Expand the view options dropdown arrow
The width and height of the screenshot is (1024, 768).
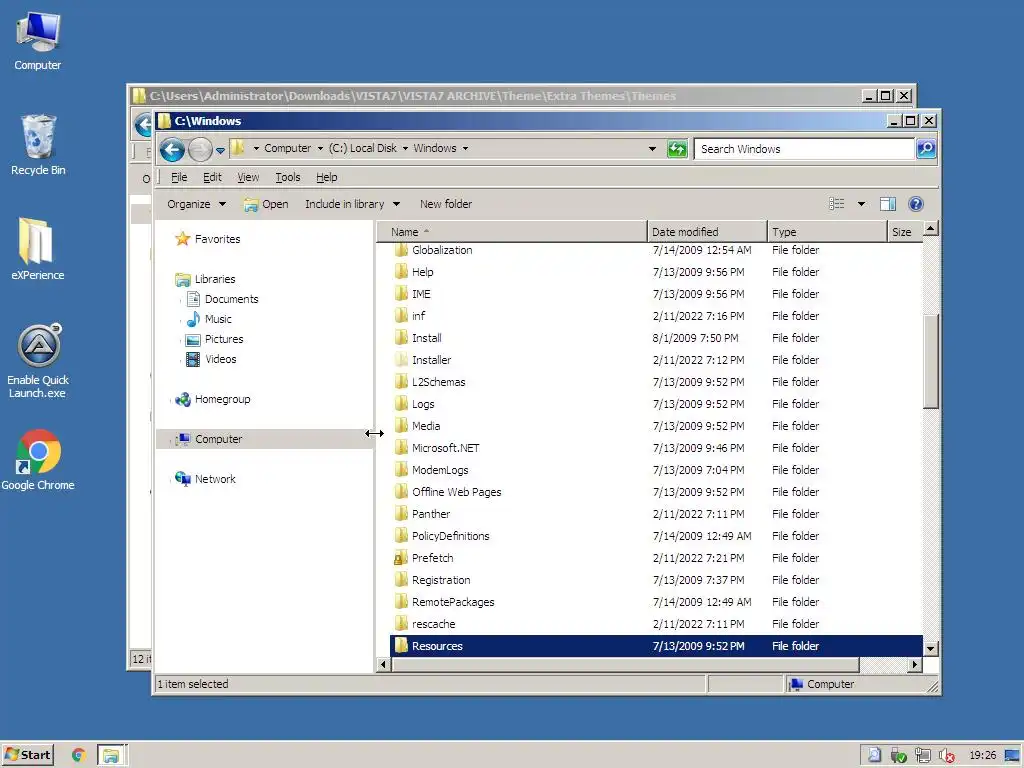[861, 204]
